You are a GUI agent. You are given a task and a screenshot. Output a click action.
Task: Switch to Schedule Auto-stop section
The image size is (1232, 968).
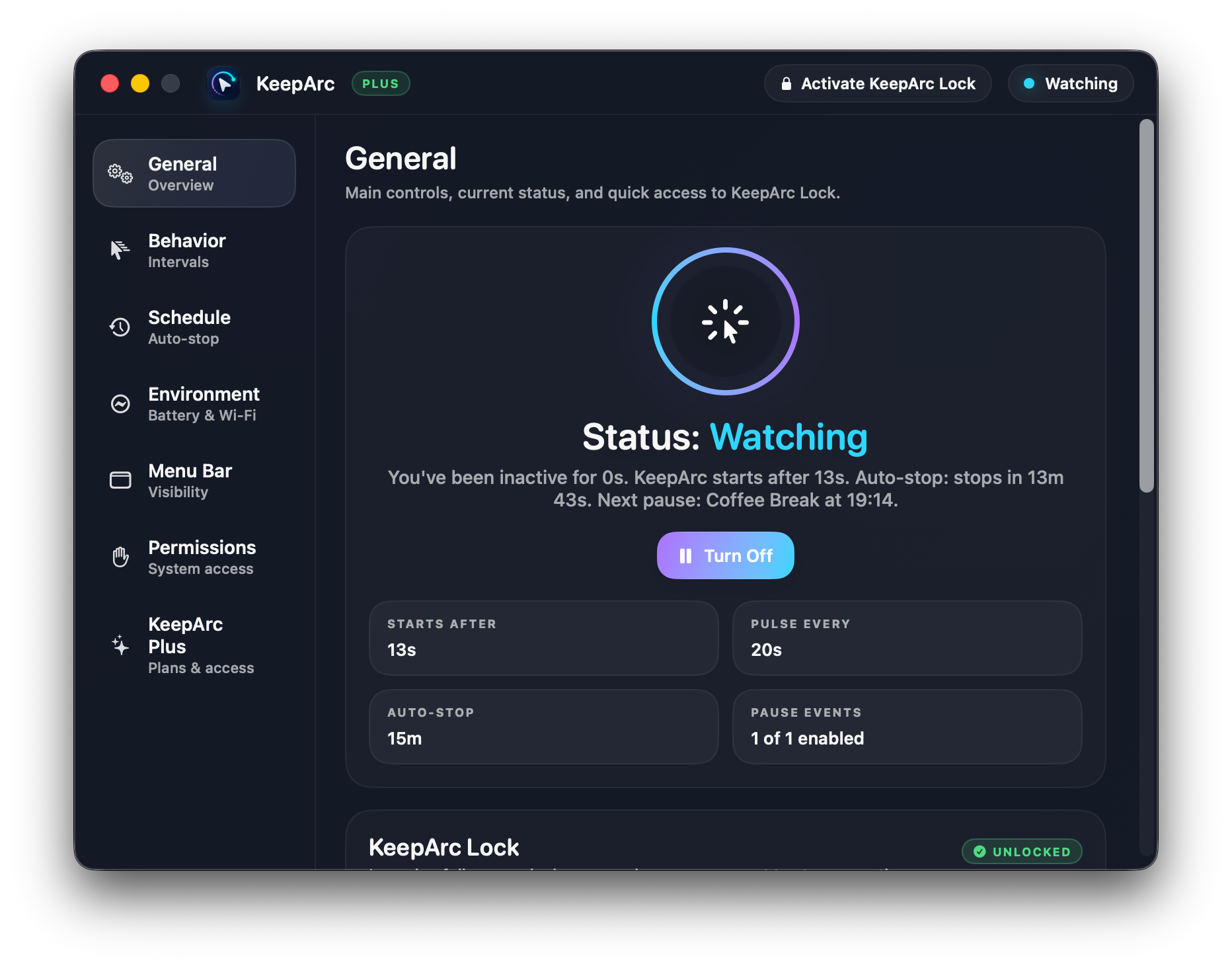click(194, 327)
